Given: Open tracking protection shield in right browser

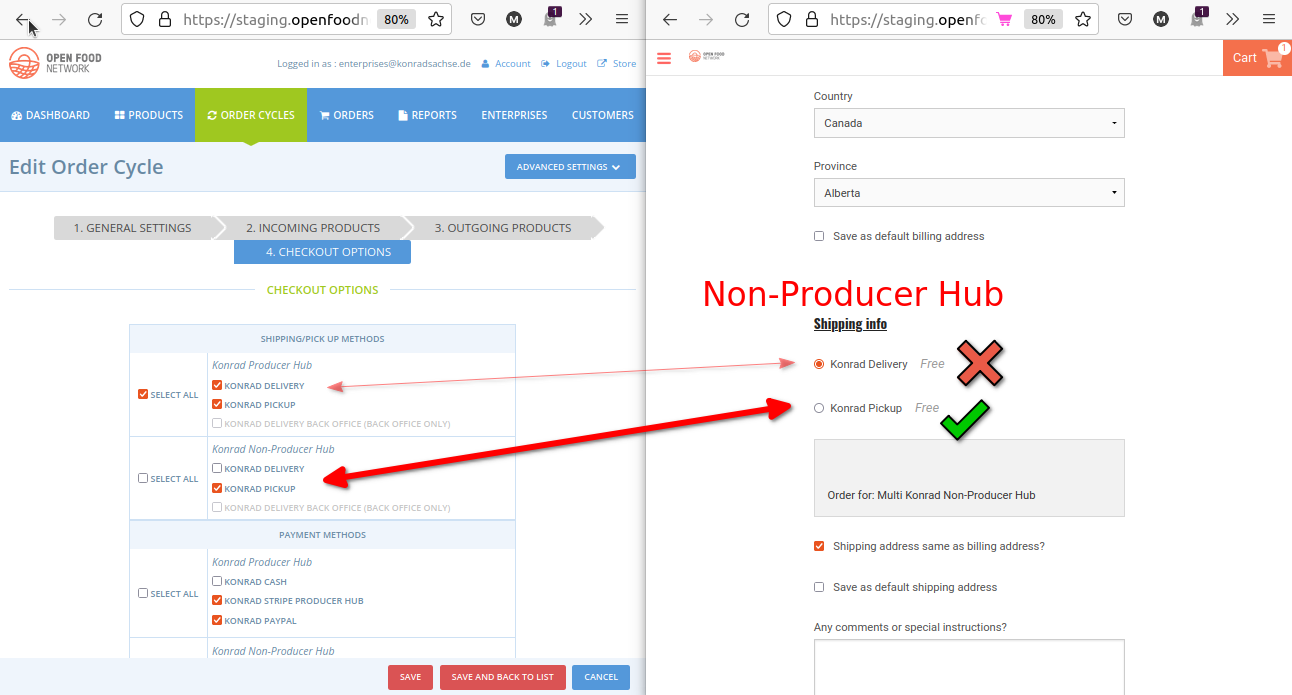Looking at the screenshot, I should [x=785, y=19].
